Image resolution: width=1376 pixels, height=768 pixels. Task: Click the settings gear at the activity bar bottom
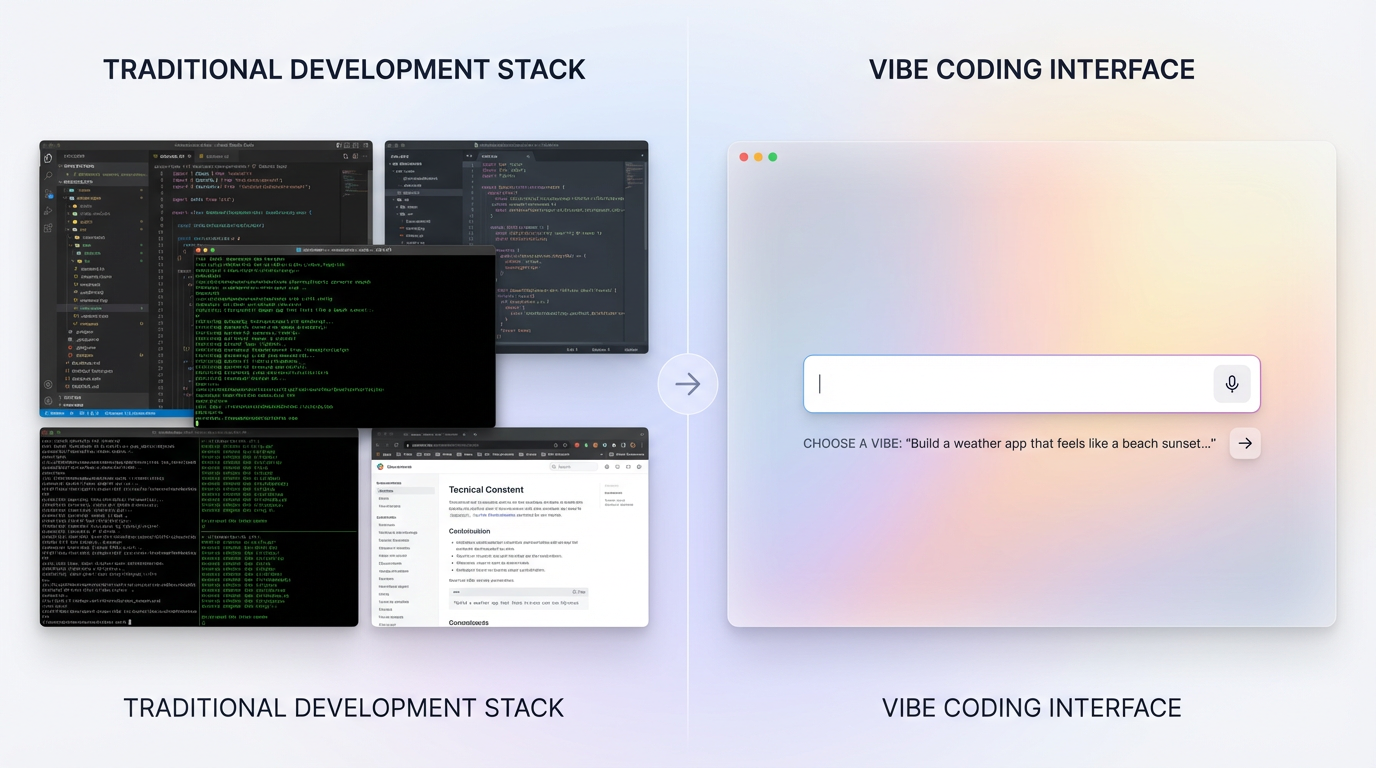(x=49, y=400)
